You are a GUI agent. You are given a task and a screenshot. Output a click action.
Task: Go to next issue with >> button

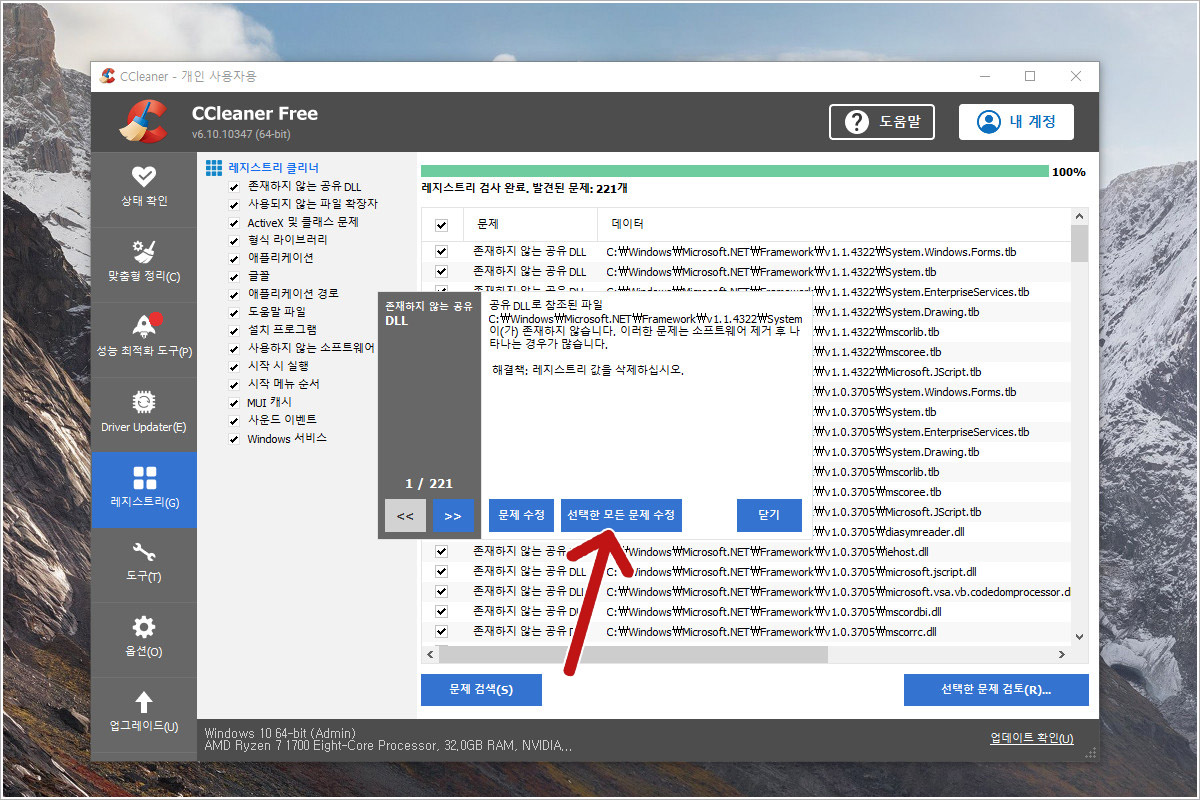pyautogui.click(x=453, y=516)
